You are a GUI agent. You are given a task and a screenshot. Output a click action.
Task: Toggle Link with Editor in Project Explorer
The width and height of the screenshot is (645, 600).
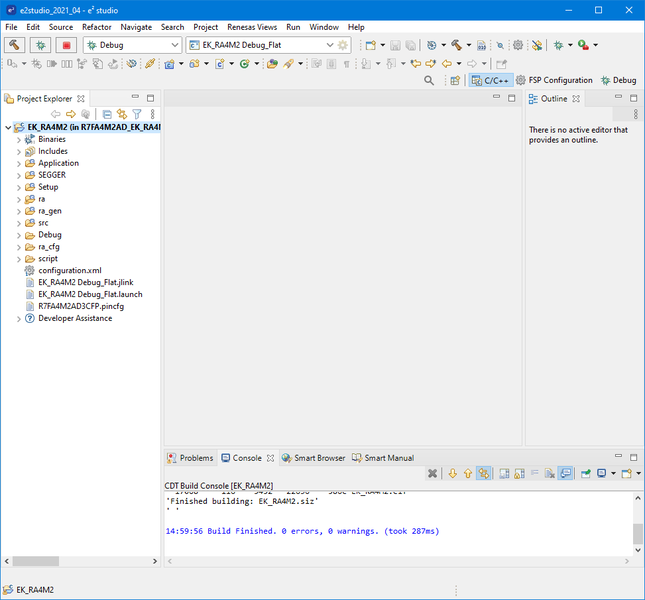click(x=122, y=115)
